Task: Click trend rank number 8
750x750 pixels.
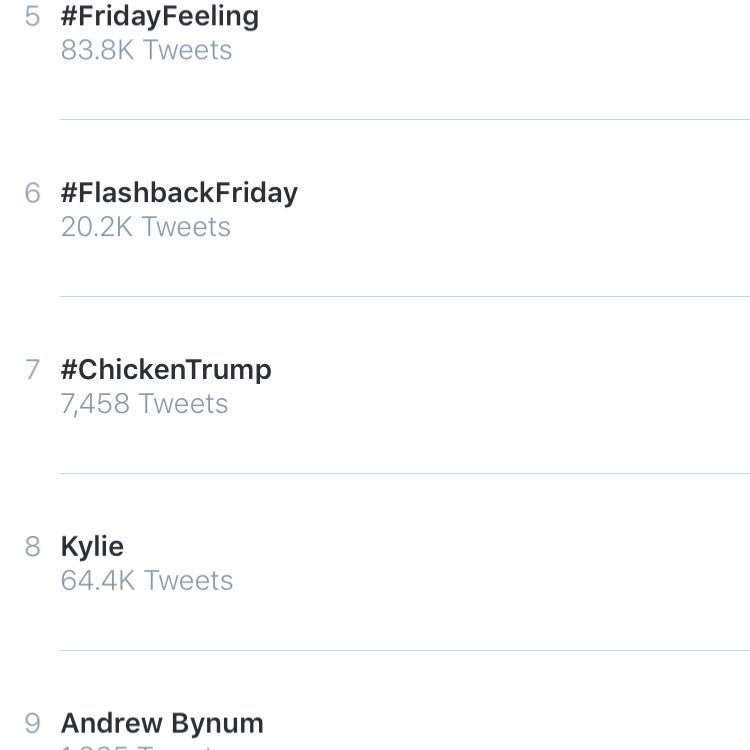Action: click(x=32, y=547)
